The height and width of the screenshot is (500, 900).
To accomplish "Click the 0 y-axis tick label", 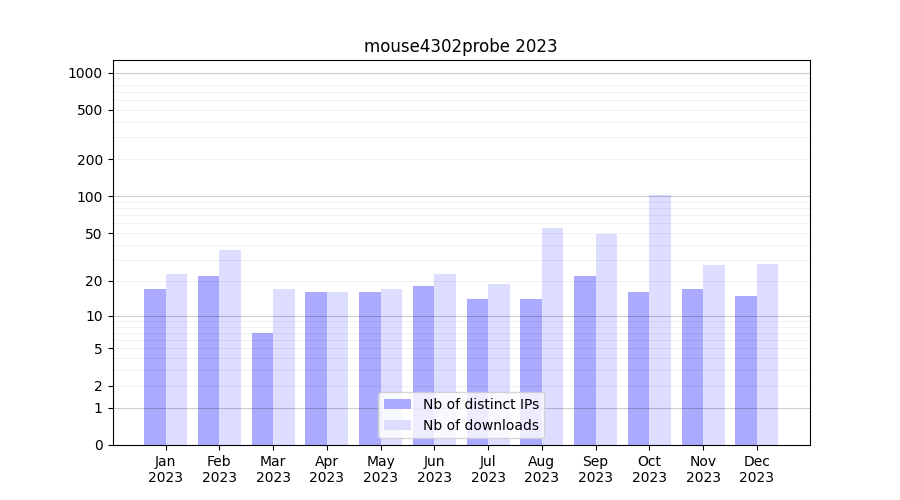I will (98, 445).
